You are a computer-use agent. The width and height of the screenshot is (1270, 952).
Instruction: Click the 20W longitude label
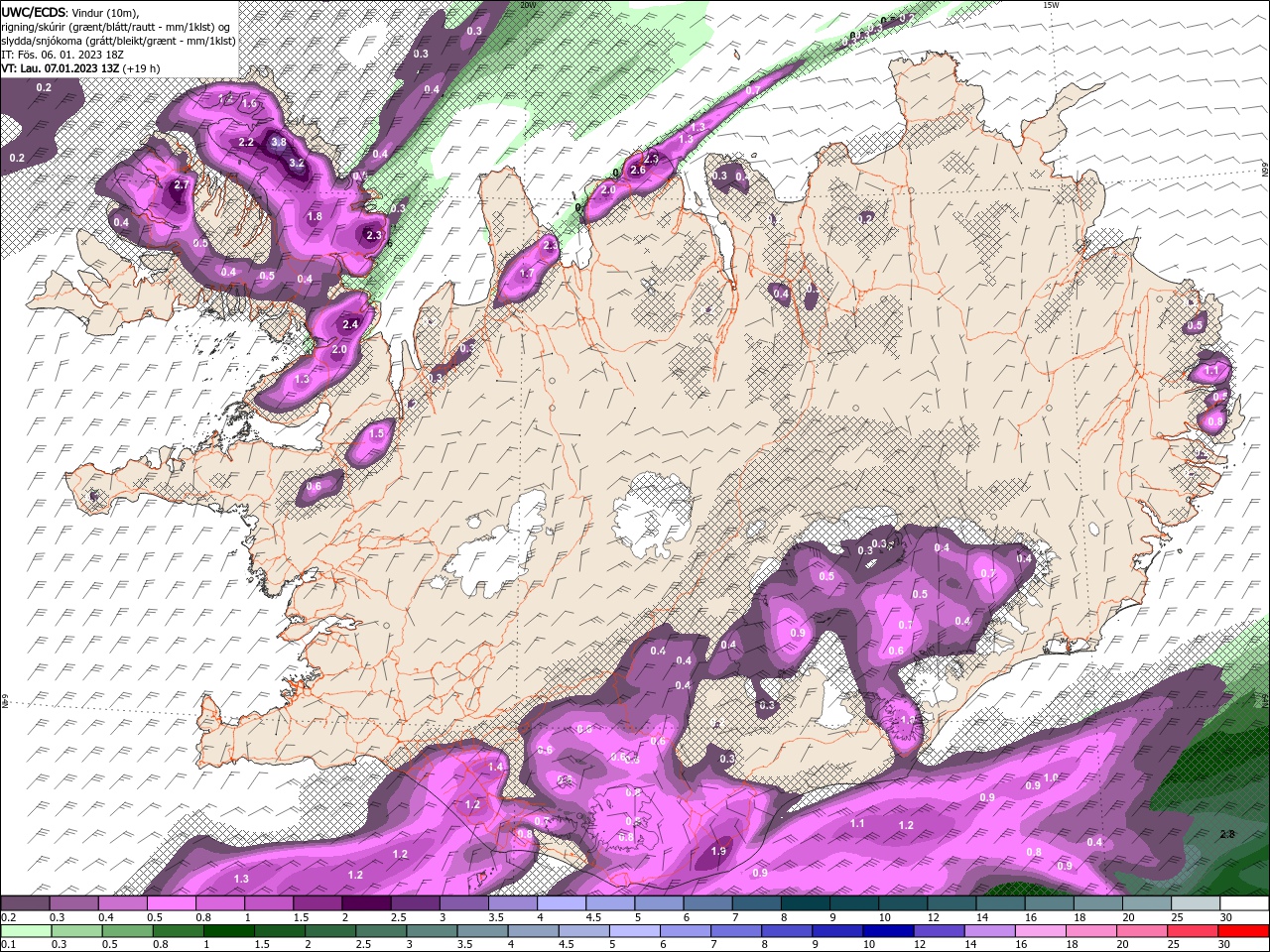[x=529, y=5]
